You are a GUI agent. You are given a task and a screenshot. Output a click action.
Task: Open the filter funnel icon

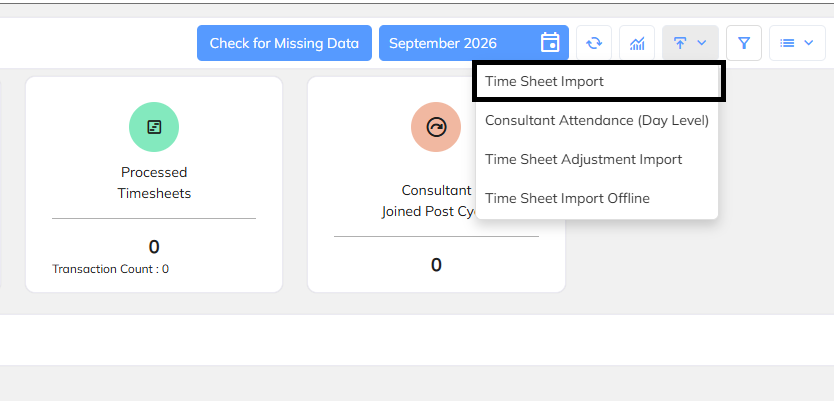click(744, 43)
